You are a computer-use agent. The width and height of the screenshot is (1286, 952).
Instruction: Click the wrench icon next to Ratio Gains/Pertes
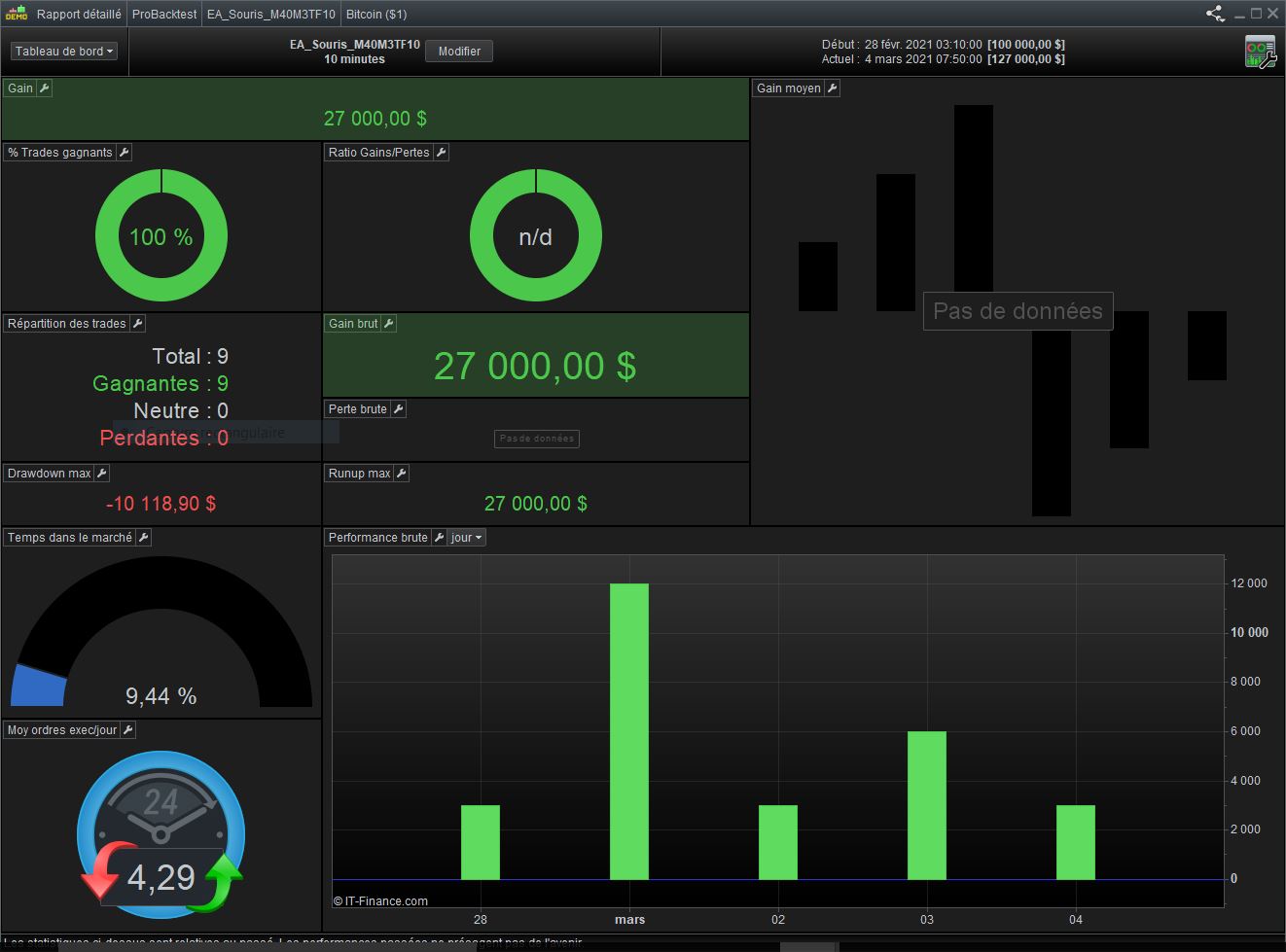tap(441, 153)
